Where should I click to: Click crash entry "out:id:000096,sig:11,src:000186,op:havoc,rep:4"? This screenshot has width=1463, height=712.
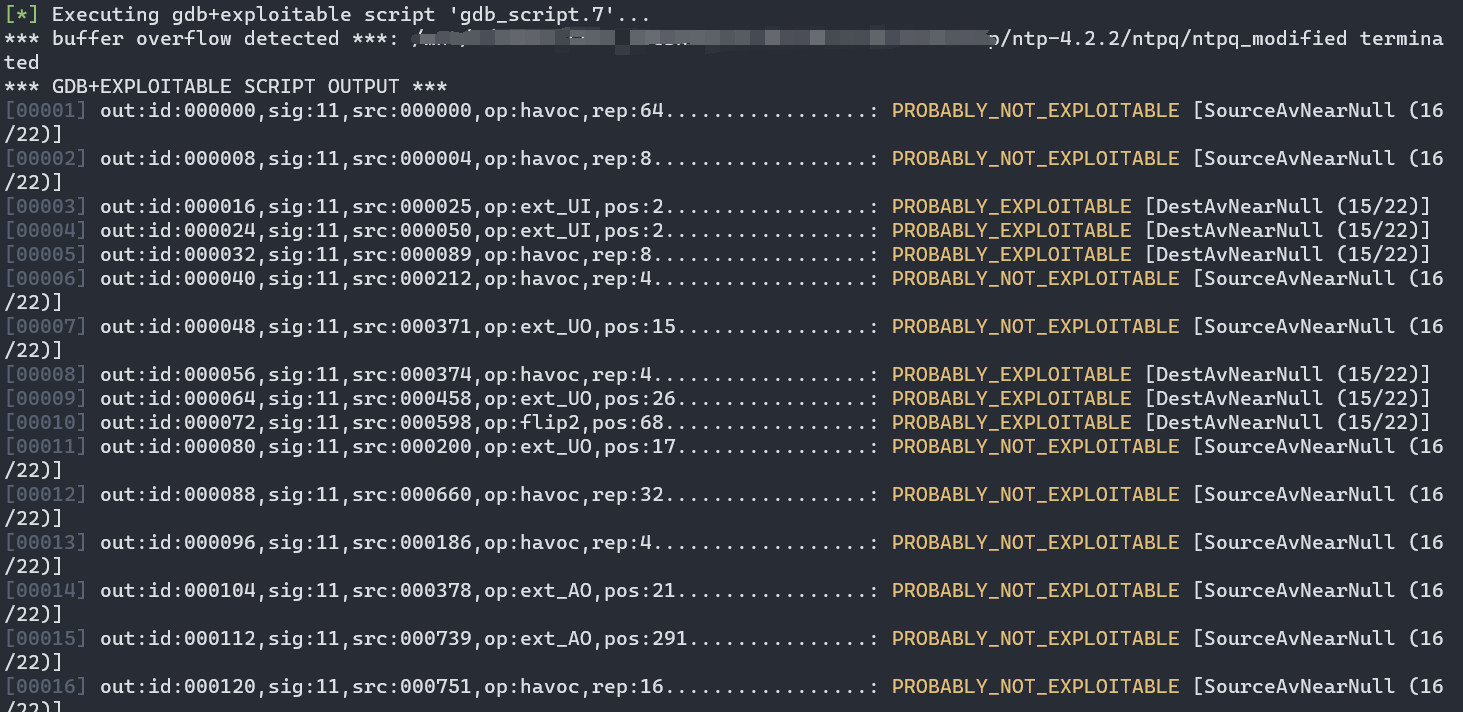[376, 543]
